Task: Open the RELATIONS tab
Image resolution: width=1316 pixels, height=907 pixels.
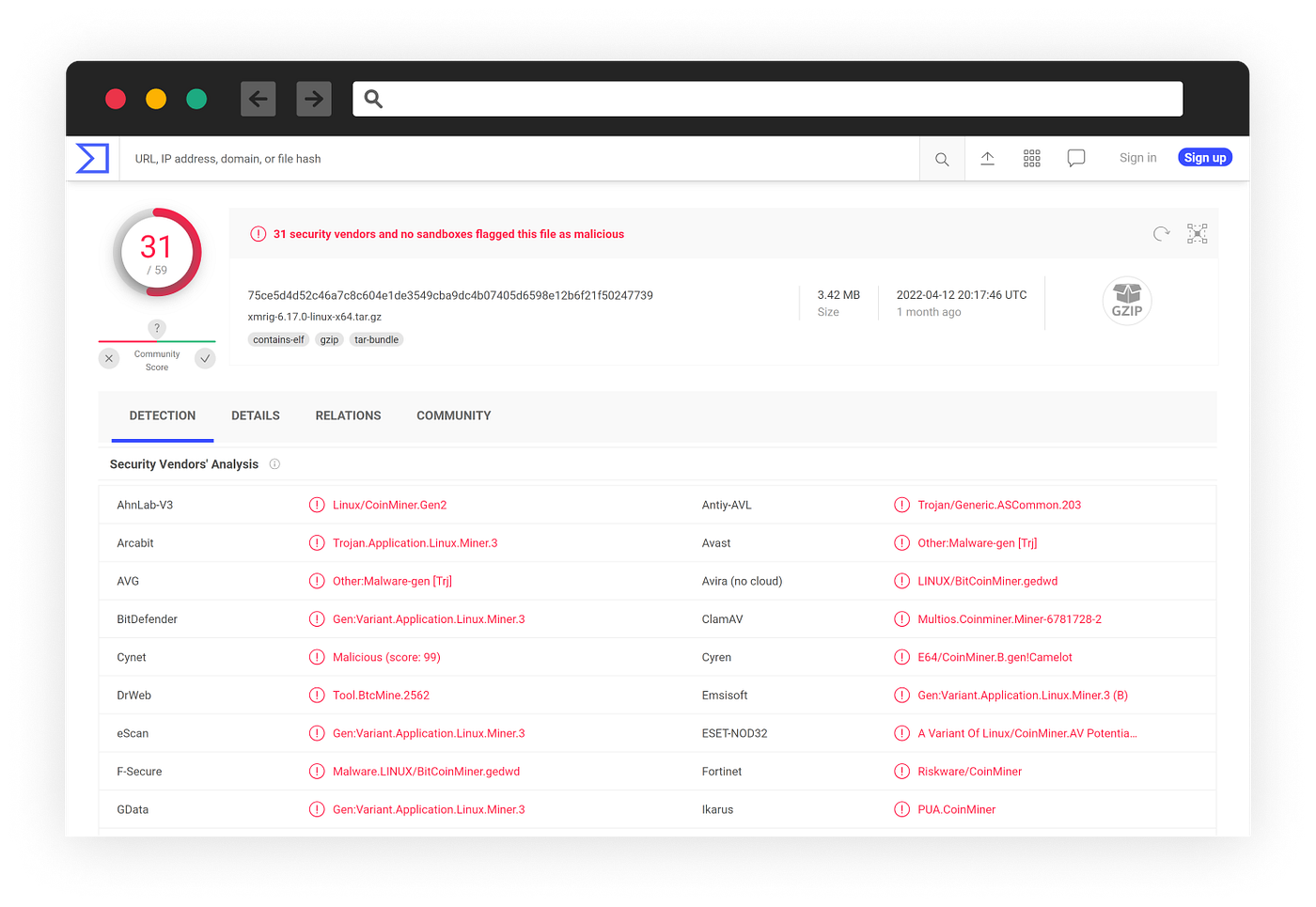Action: [348, 415]
